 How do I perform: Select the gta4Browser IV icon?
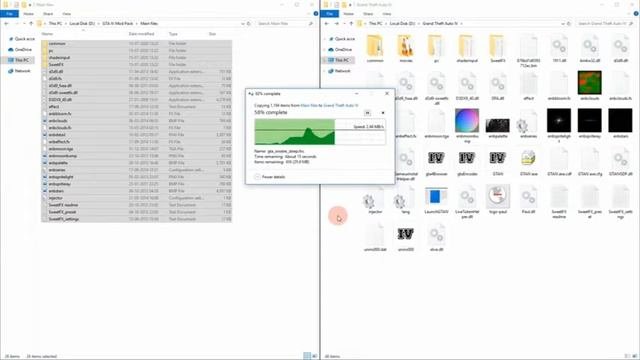pyautogui.click(x=436, y=158)
